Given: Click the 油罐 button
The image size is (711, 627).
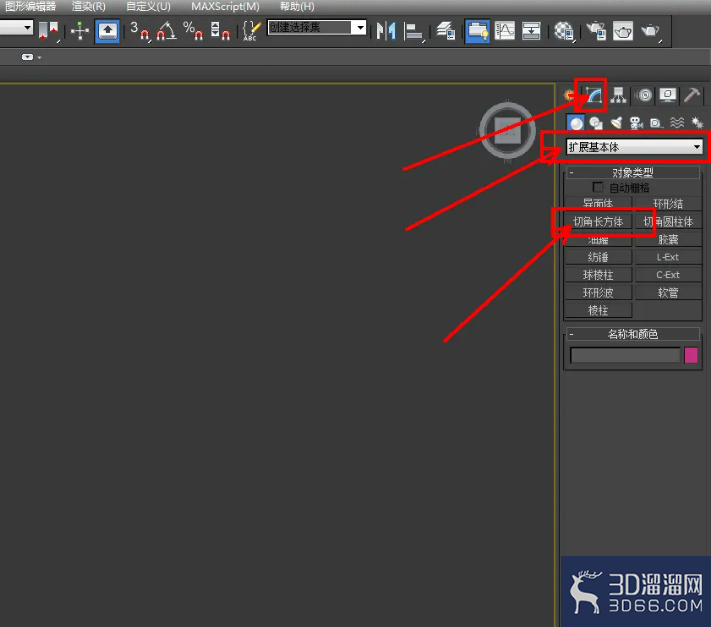Looking at the screenshot, I should [598, 239].
